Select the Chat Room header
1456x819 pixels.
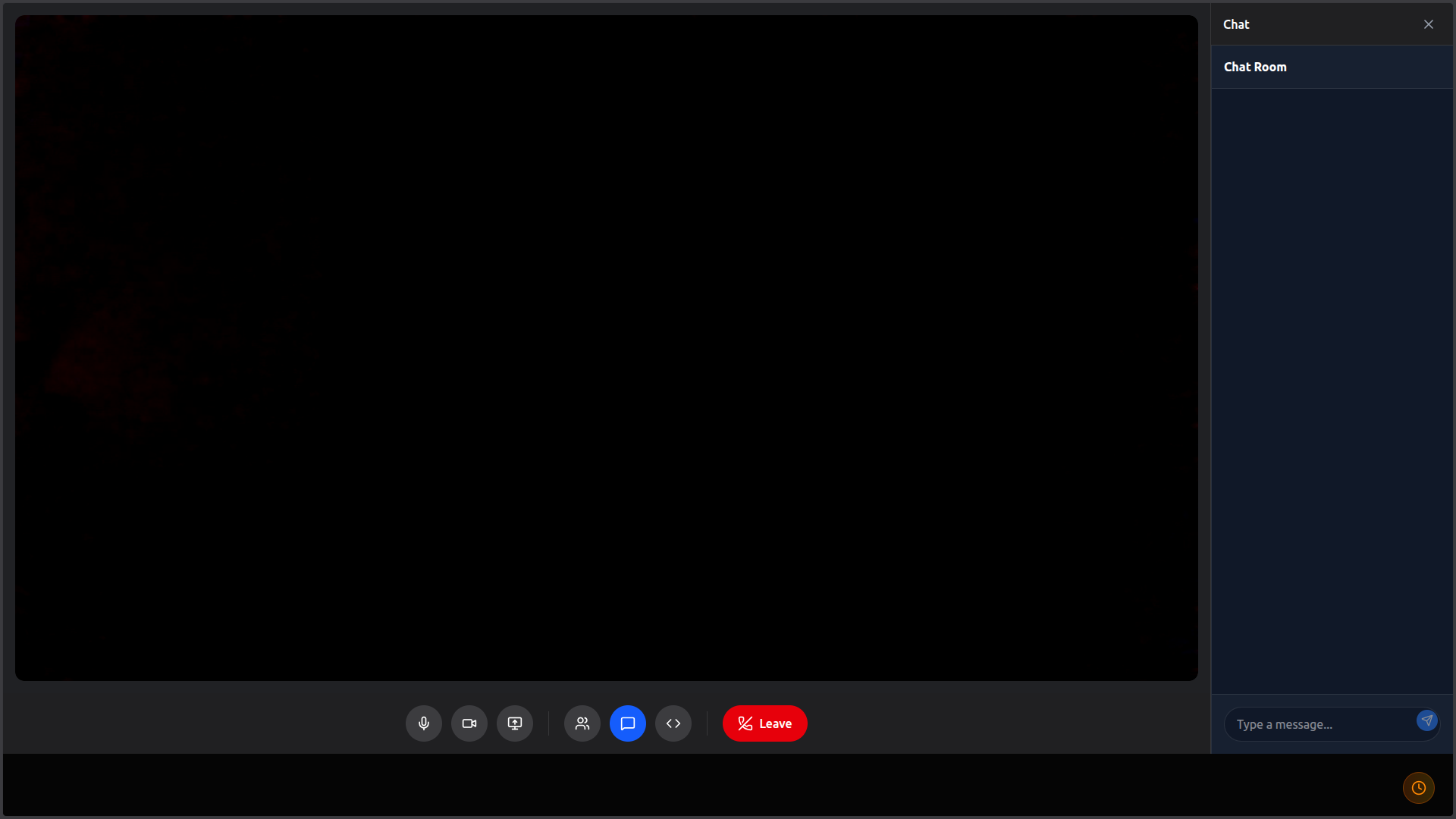coord(1255,67)
